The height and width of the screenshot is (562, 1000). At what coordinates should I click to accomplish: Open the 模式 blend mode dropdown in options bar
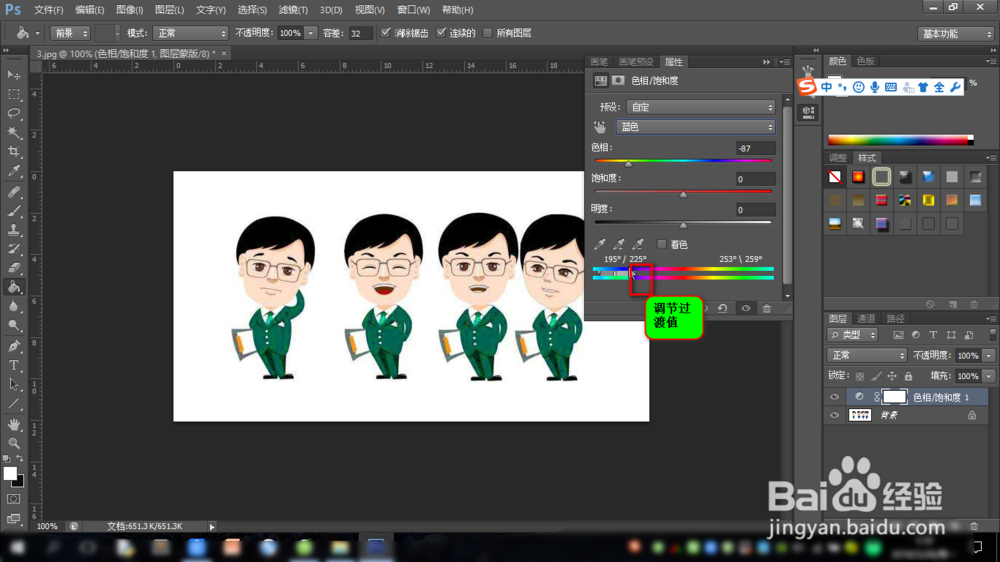[190, 33]
